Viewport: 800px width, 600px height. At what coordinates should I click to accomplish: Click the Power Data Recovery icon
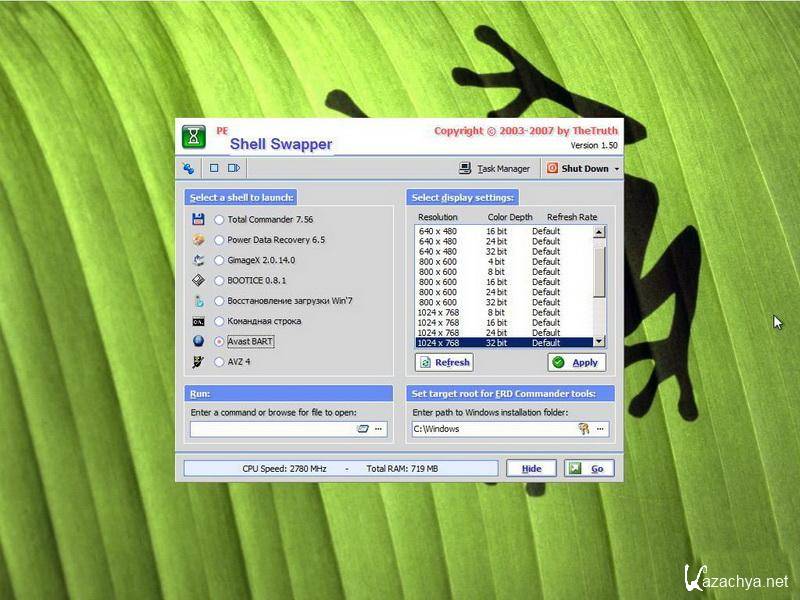[198, 240]
